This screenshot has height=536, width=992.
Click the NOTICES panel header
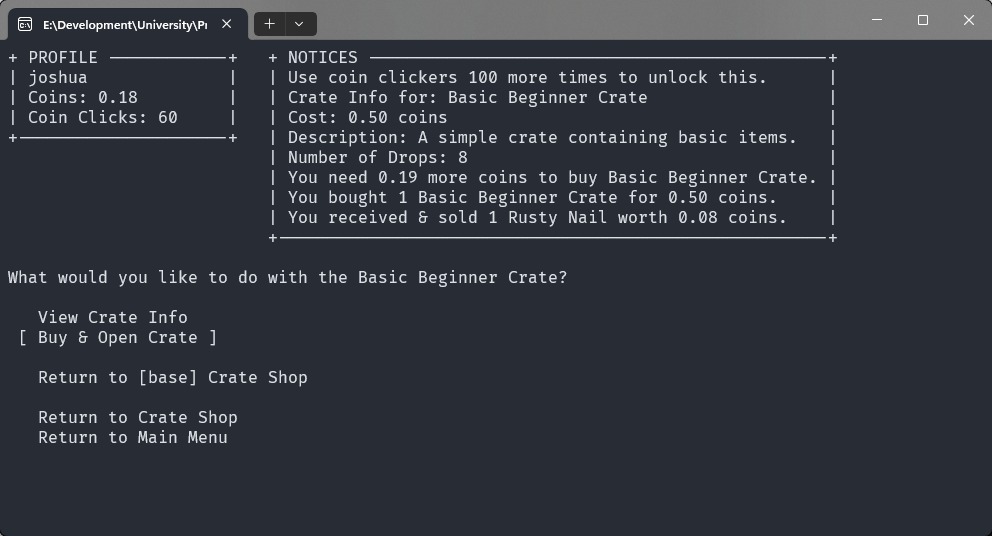coord(322,57)
